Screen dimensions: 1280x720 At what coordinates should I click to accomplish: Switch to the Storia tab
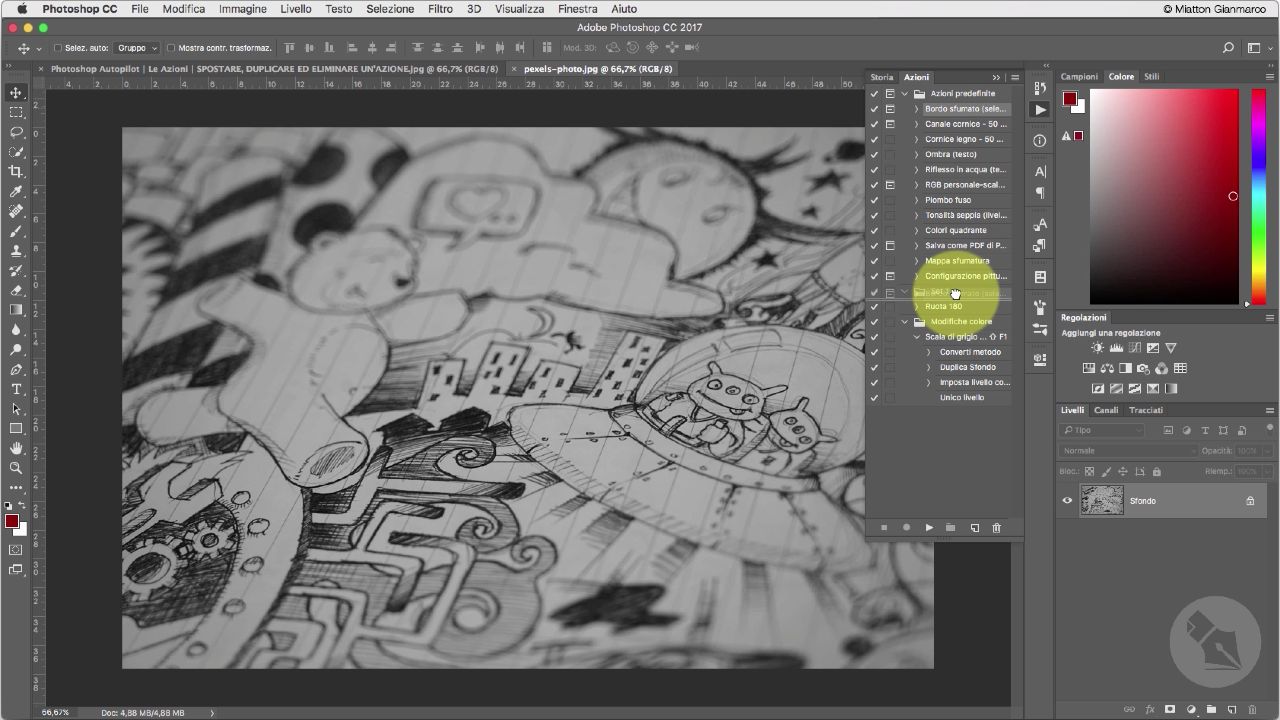[x=881, y=77]
